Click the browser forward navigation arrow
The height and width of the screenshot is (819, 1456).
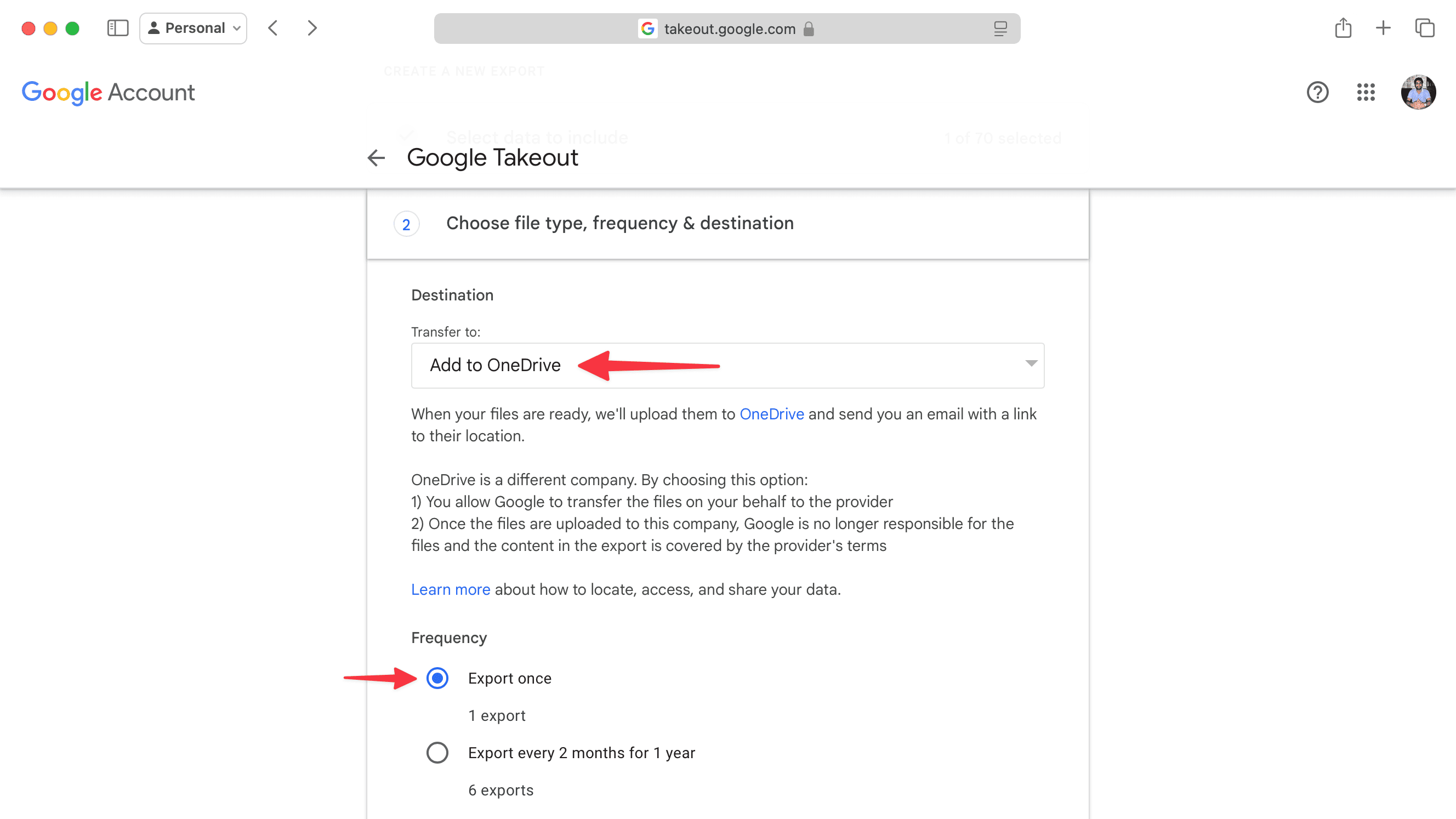[x=313, y=28]
